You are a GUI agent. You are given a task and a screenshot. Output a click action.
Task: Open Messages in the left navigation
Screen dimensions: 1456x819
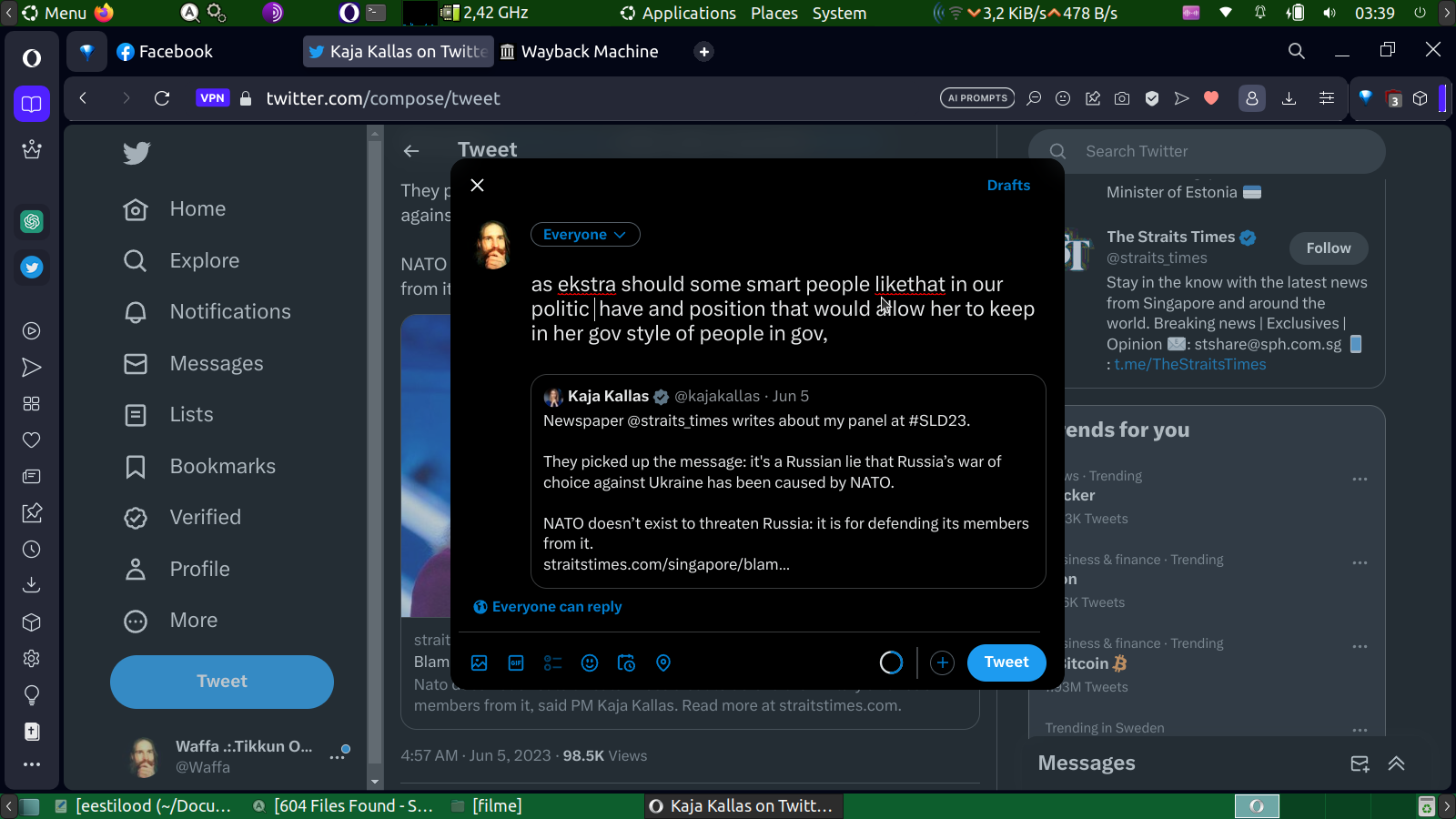194,364
